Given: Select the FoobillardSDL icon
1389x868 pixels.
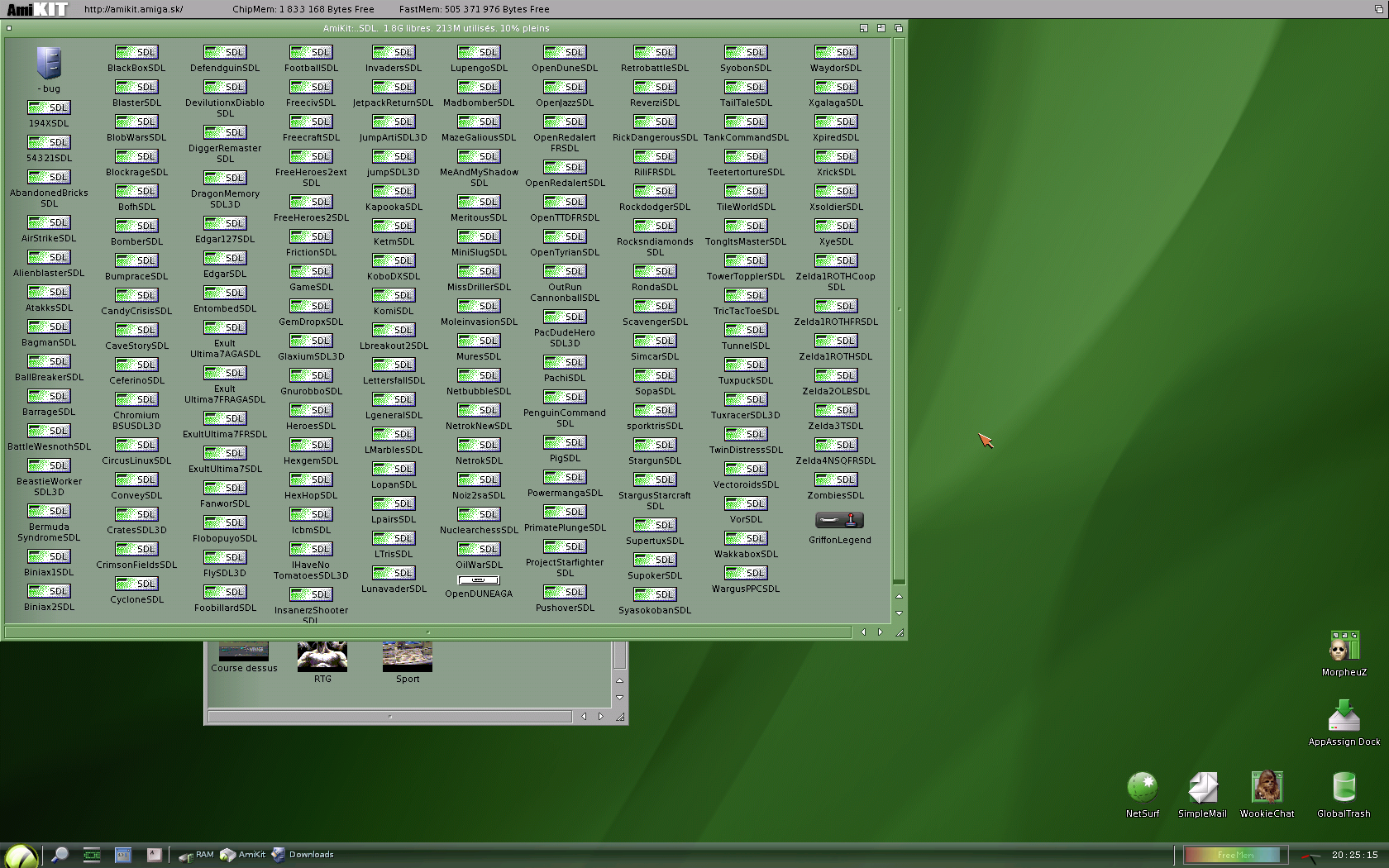Looking at the screenshot, I should point(225,592).
